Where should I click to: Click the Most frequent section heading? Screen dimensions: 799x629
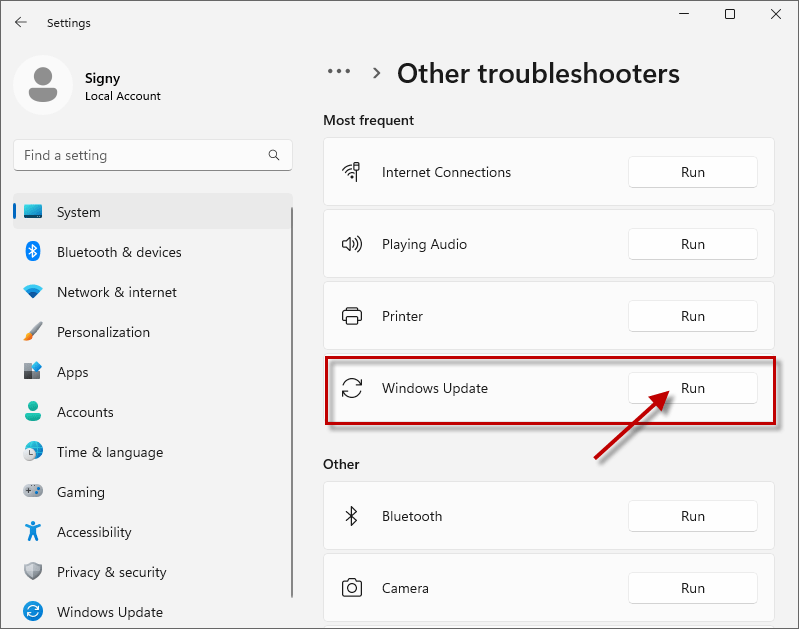[x=368, y=120]
